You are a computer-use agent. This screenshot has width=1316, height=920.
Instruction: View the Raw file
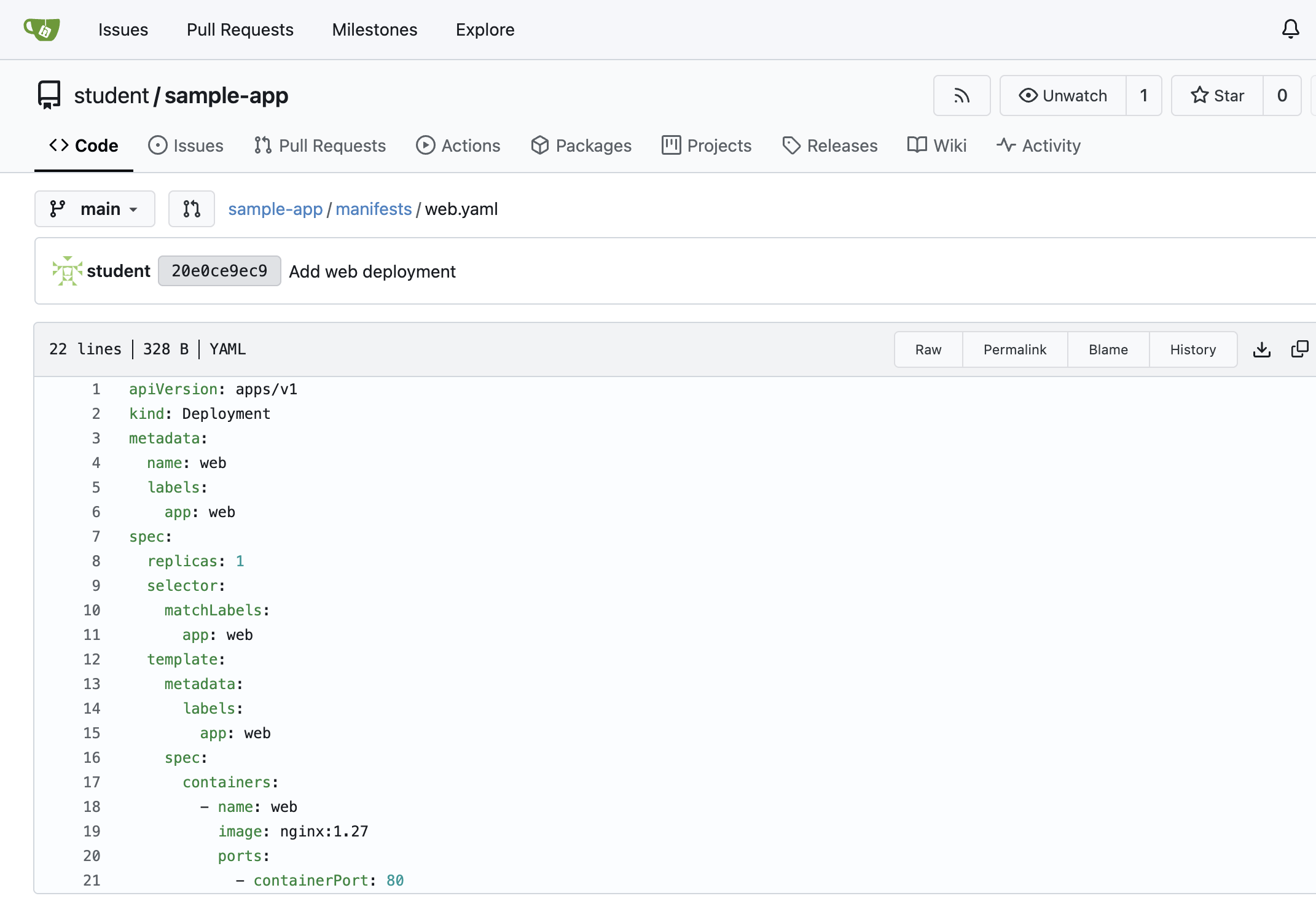click(x=928, y=349)
